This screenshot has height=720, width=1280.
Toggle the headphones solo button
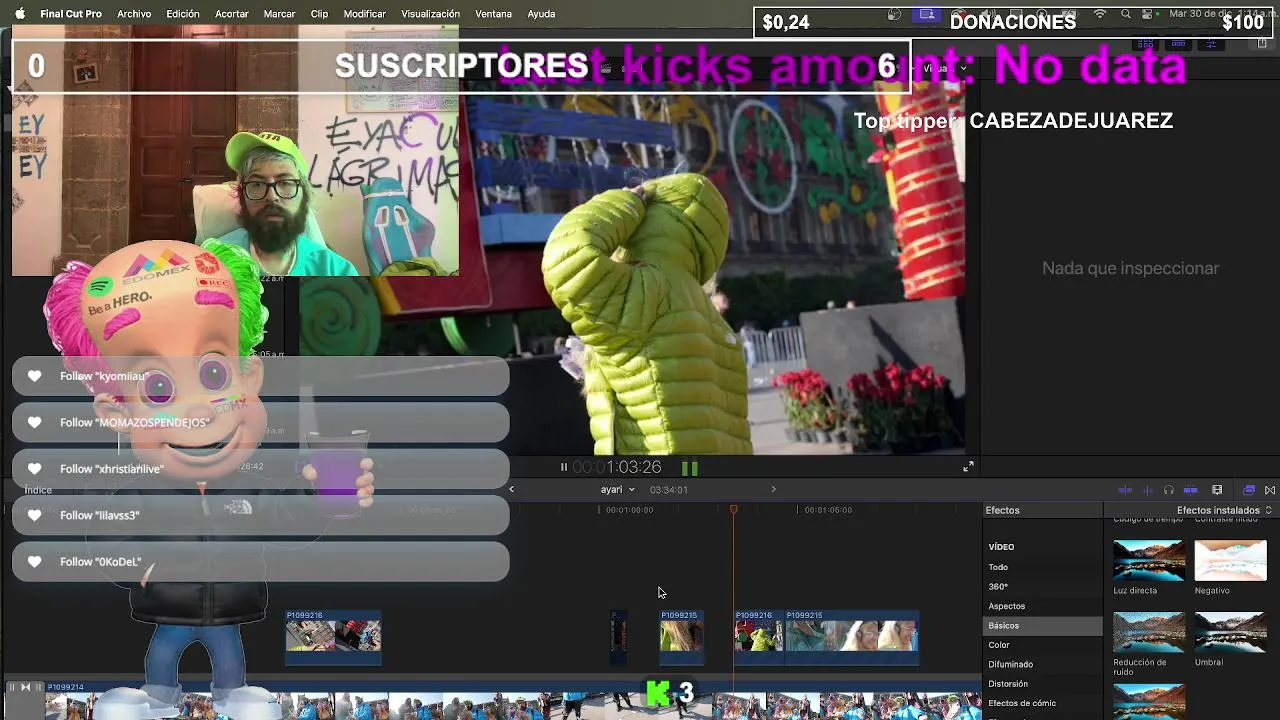click(1169, 490)
